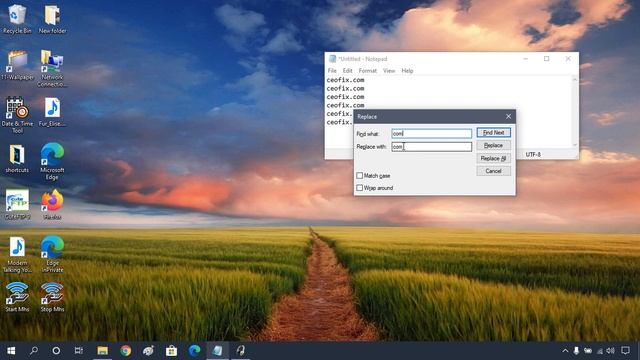Select the CuteFTP desktop icon
Image resolution: width=640 pixels, height=360 pixels.
[17, 205]
